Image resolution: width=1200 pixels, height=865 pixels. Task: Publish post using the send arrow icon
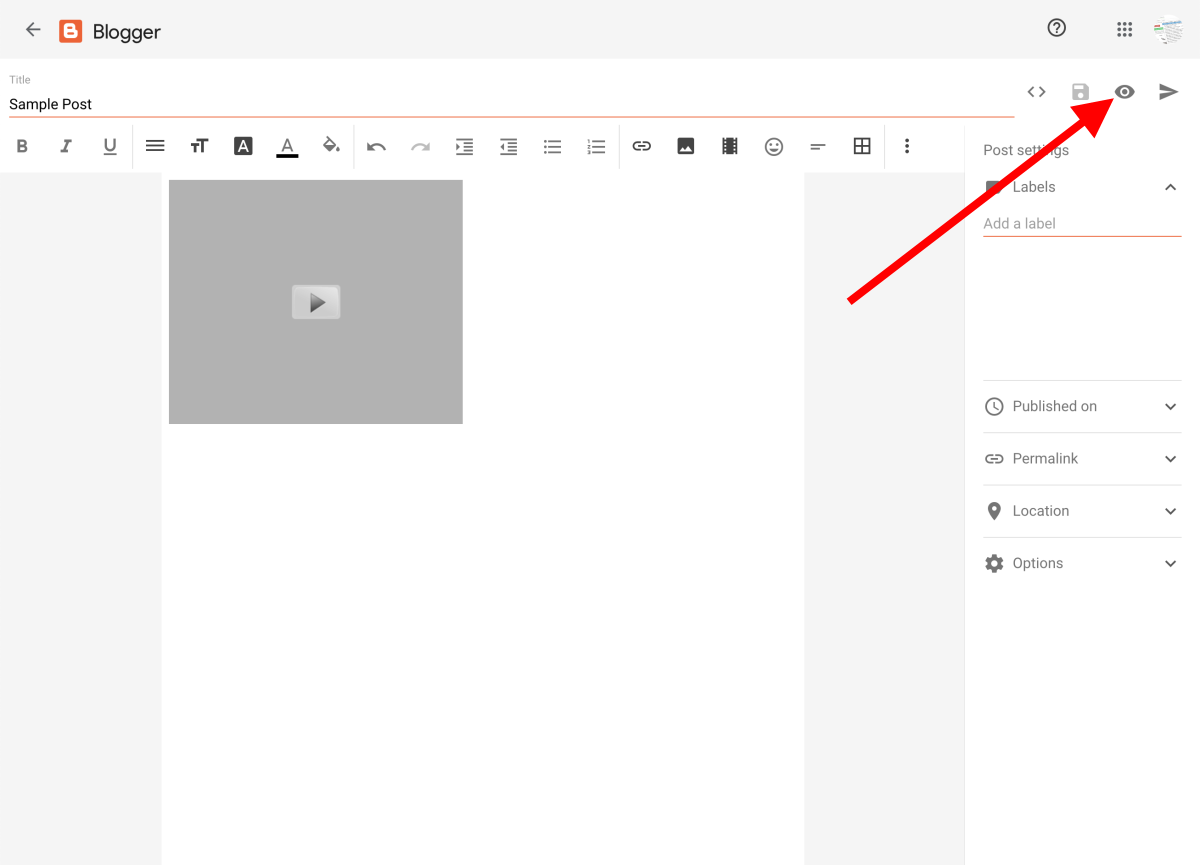(x=1168, y=92)
